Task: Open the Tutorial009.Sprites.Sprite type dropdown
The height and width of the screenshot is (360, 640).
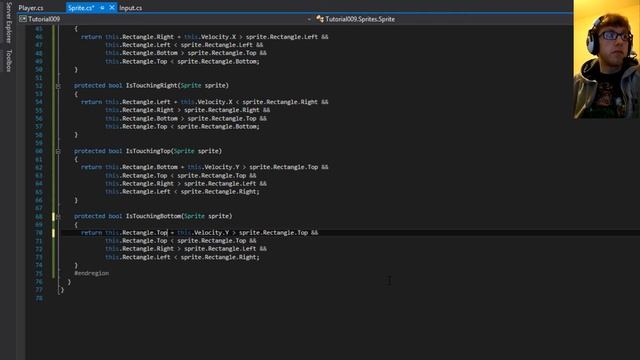Action: coord(360,19)
